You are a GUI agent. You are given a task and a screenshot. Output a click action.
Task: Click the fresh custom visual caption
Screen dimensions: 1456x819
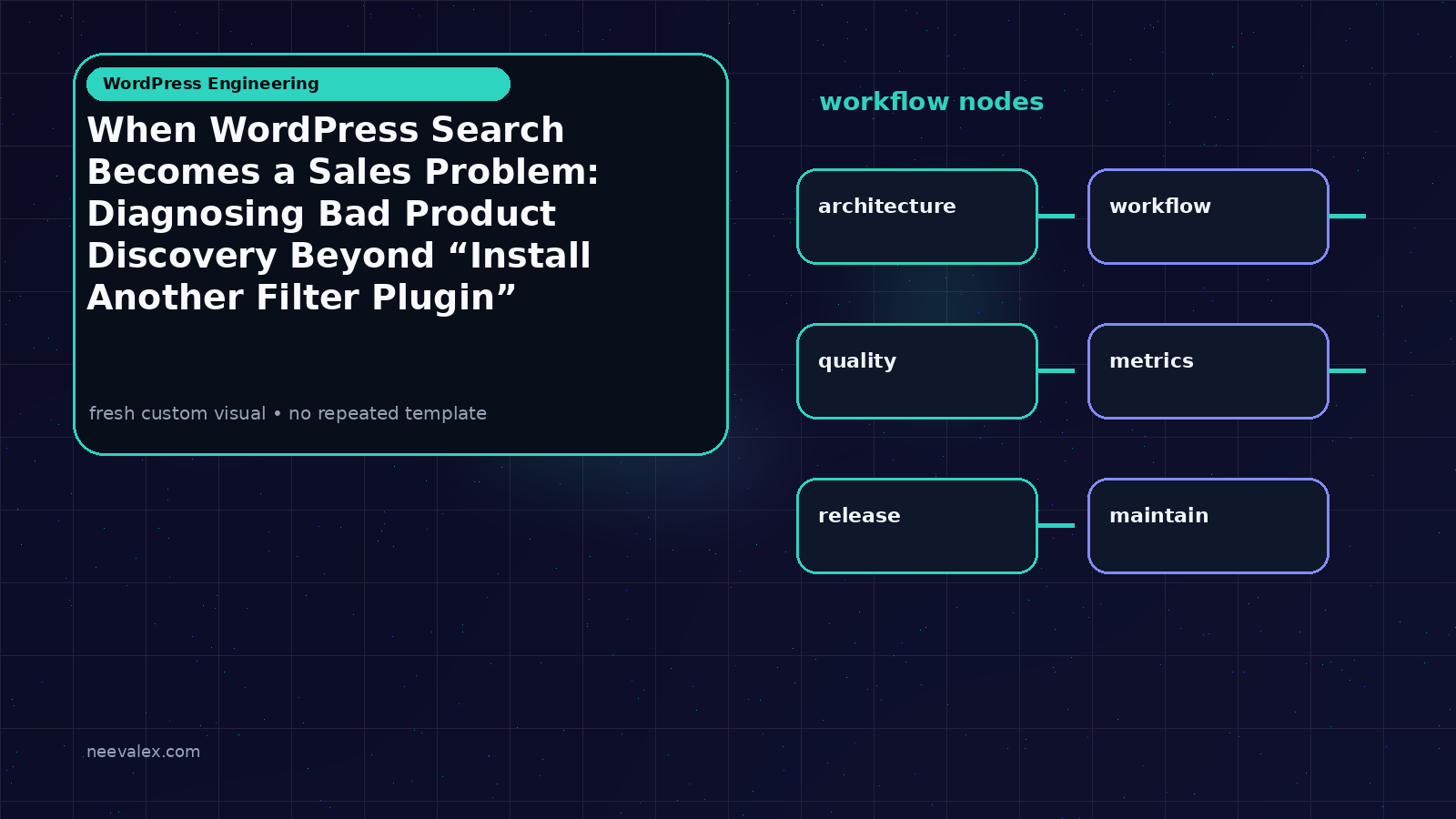tap(288, 413)
